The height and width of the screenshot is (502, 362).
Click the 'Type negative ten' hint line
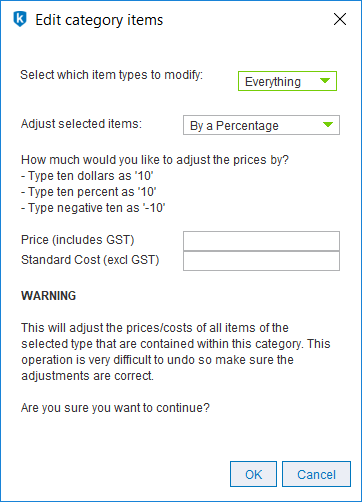click(93, 208)
